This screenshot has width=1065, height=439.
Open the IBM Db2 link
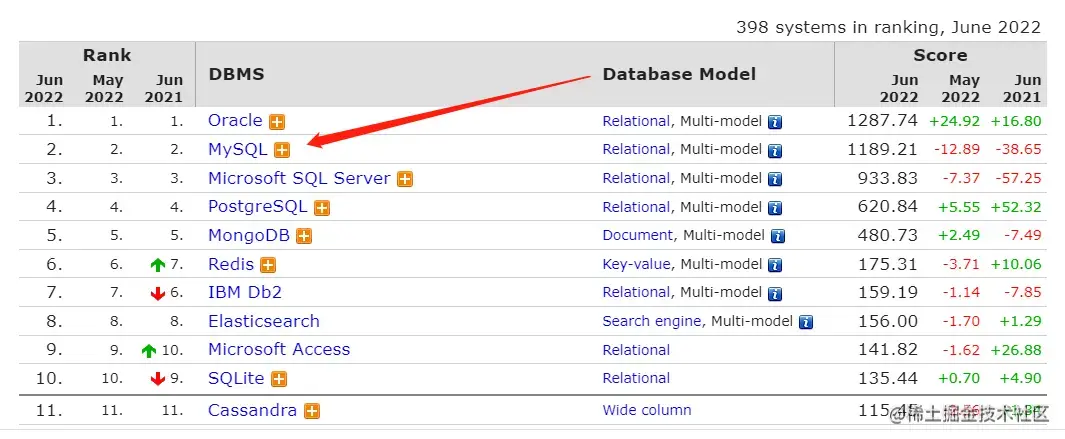(245, 292)
